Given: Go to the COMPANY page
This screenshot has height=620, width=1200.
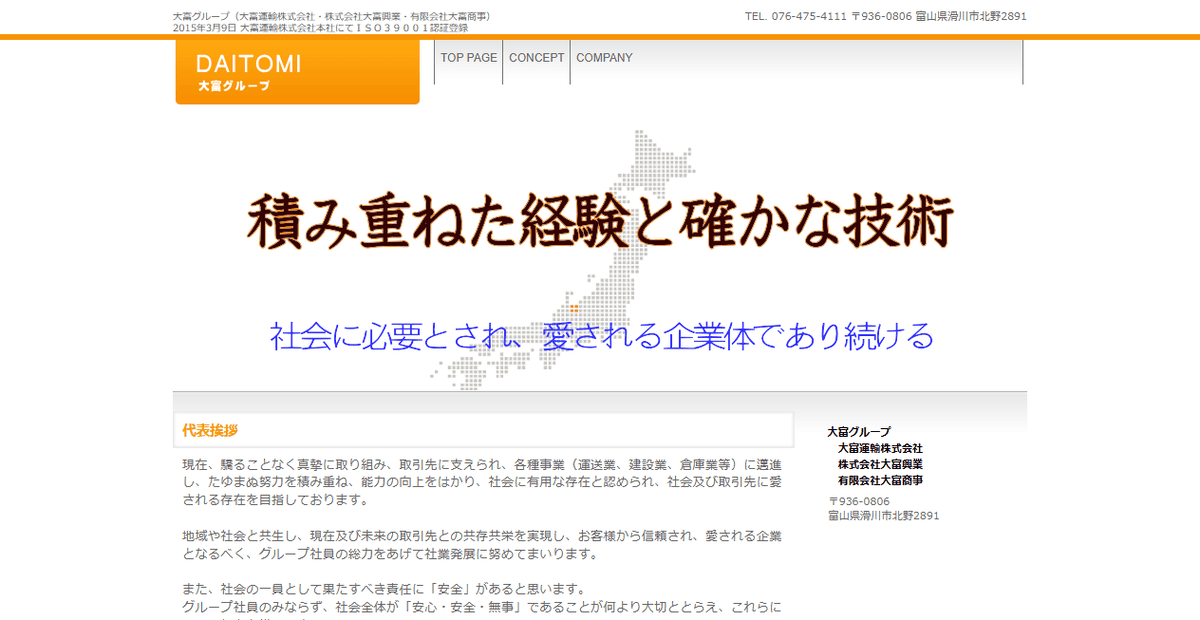Looking at the screenshot, I should [604, 58].
